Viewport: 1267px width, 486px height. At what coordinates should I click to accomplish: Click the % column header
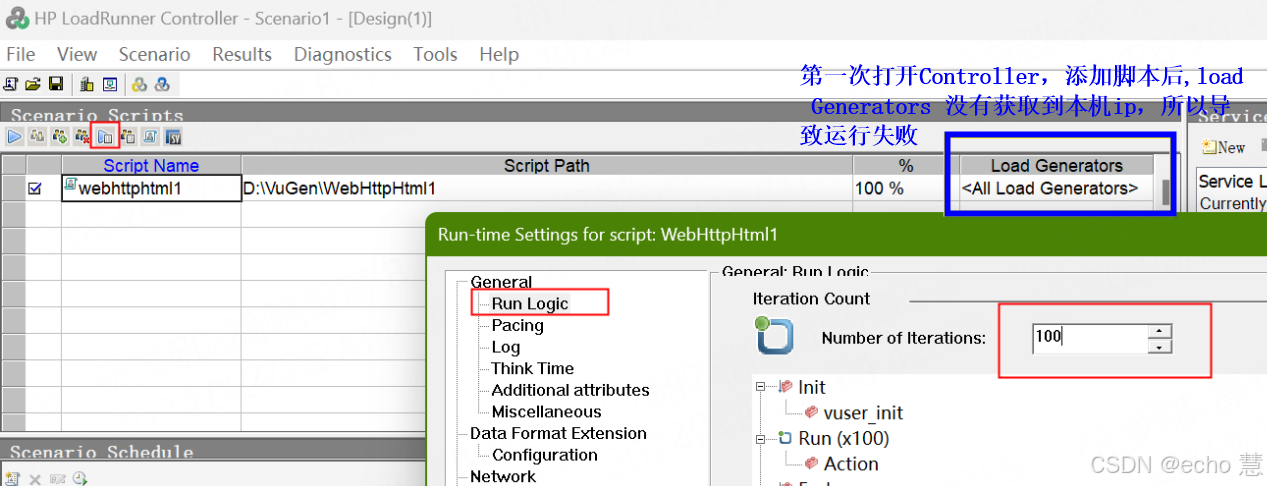tap(905, 165)
